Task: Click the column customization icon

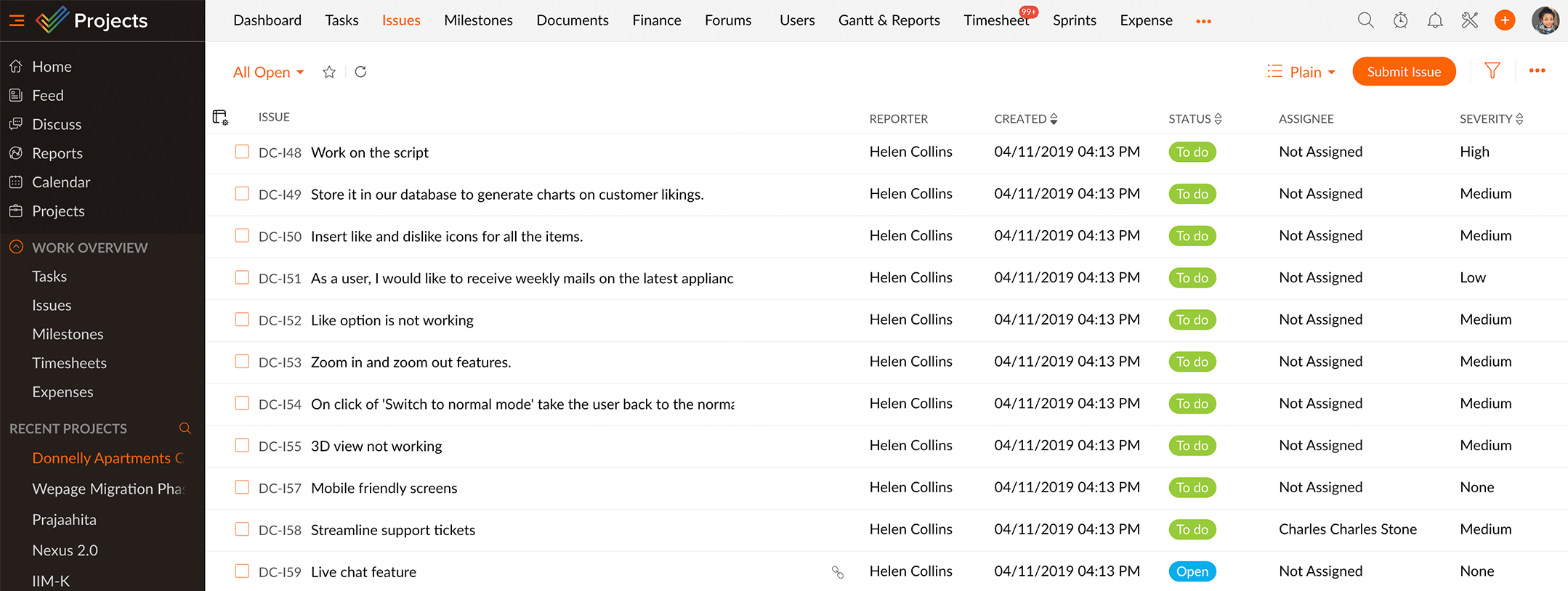Action: pos(220,118)
